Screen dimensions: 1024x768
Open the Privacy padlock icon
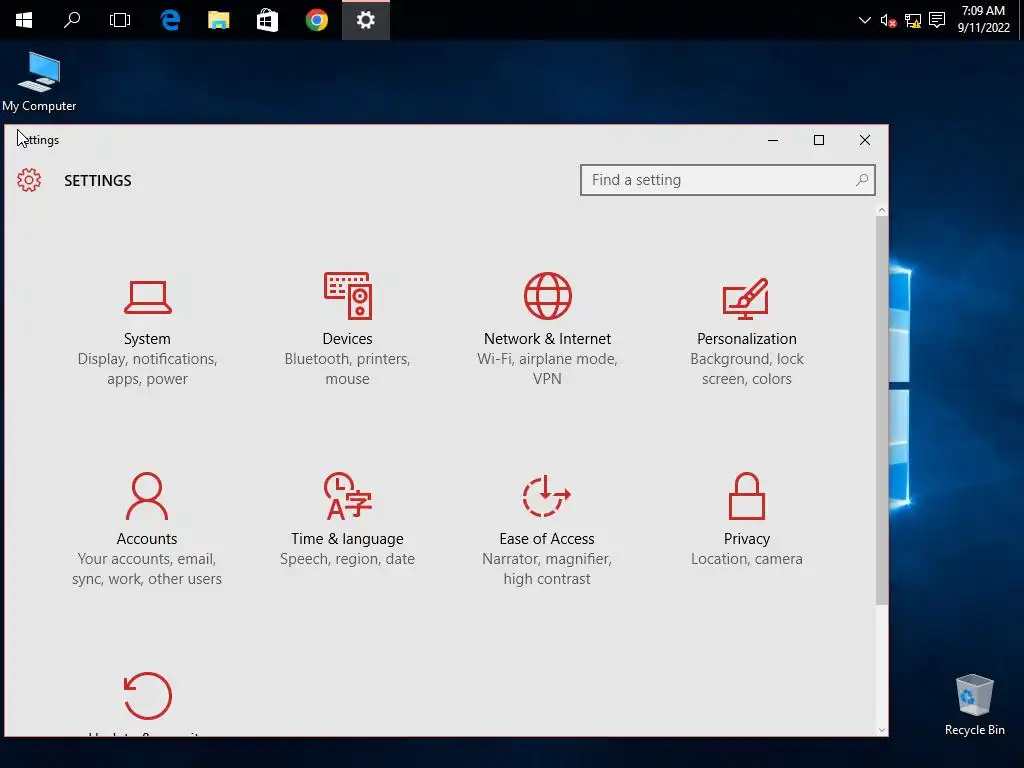click(746, 496)
